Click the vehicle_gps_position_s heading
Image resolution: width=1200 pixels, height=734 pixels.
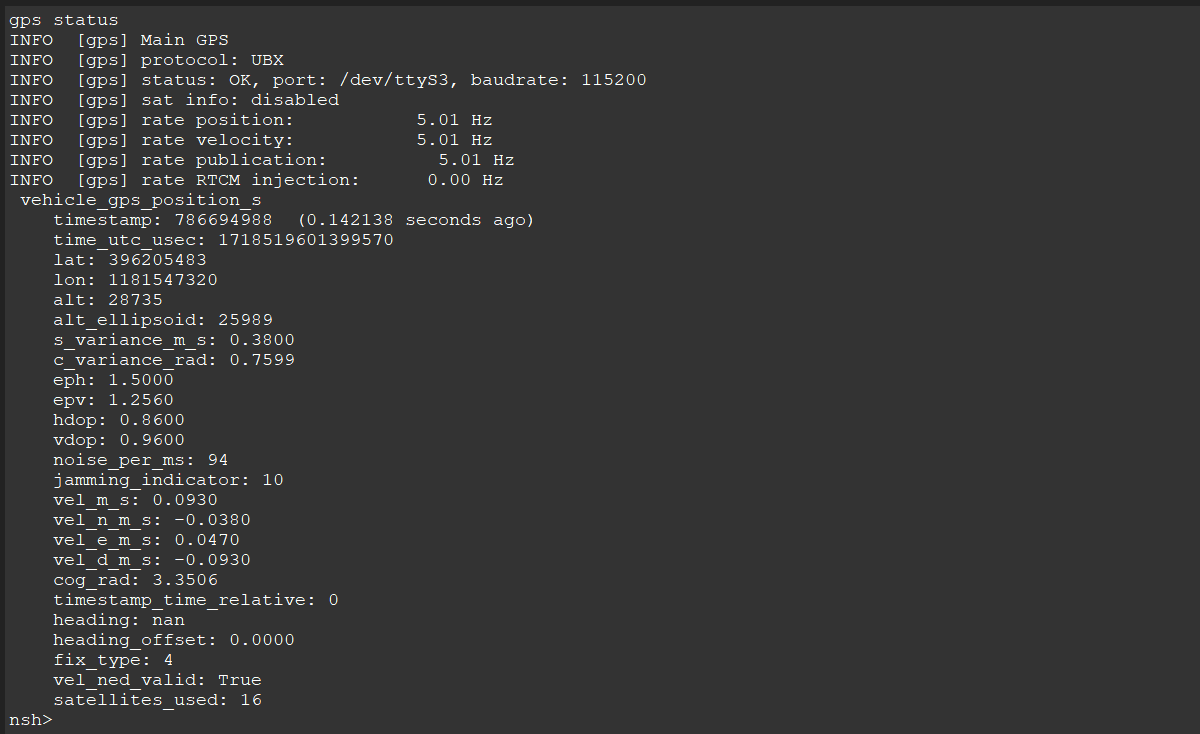coord(141,200)
